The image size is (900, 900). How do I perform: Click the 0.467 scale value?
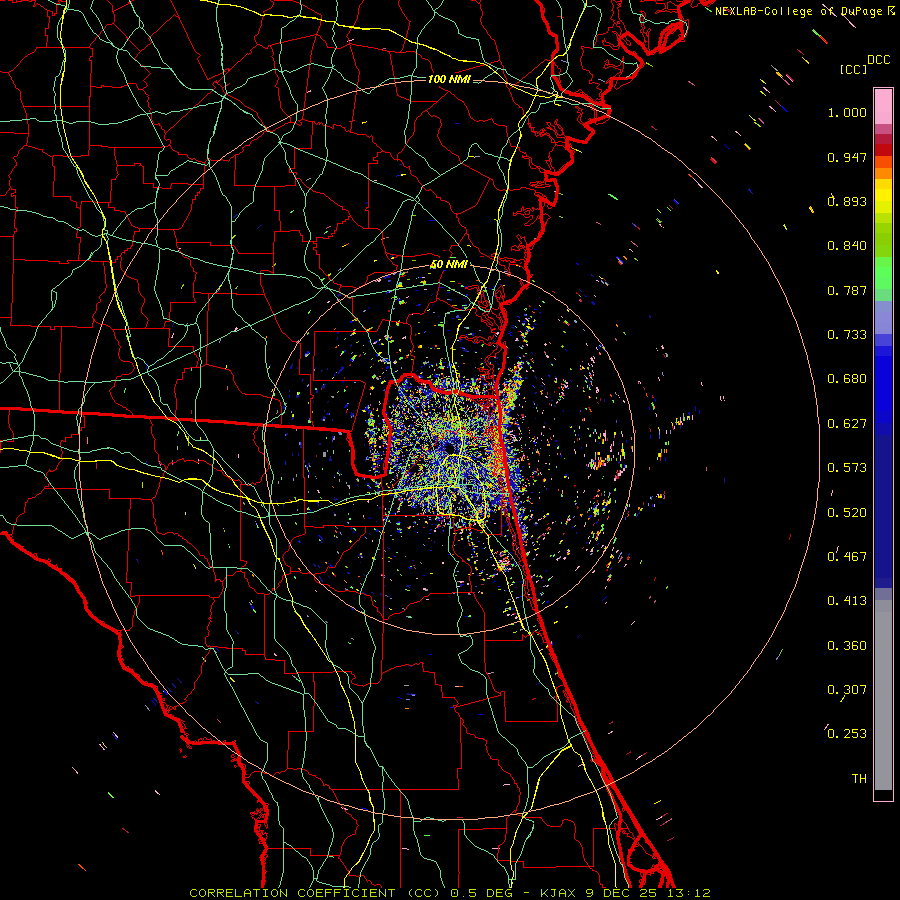(847, 557)
